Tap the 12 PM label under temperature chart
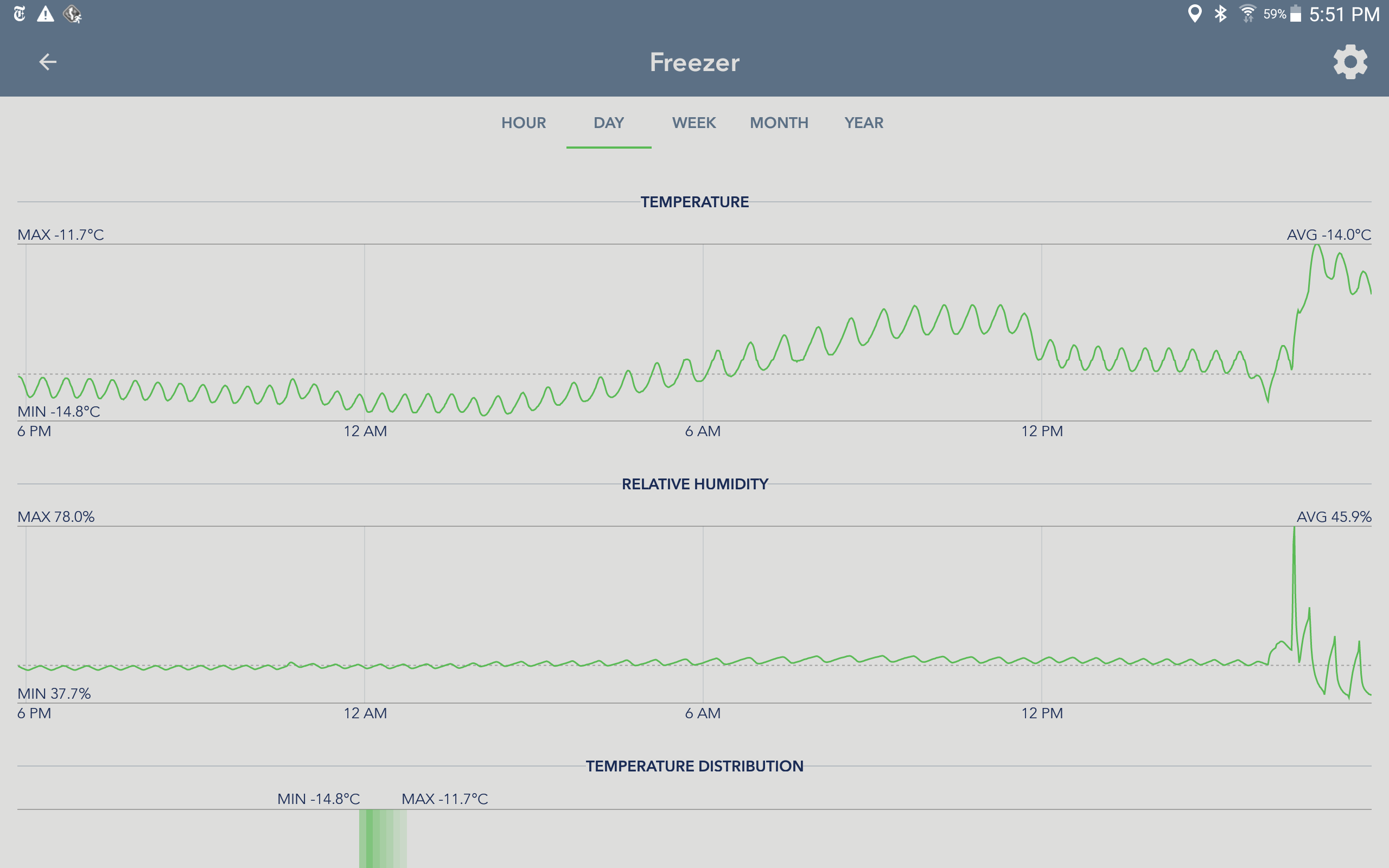Screen dimensions: 1389x868 1042,431
